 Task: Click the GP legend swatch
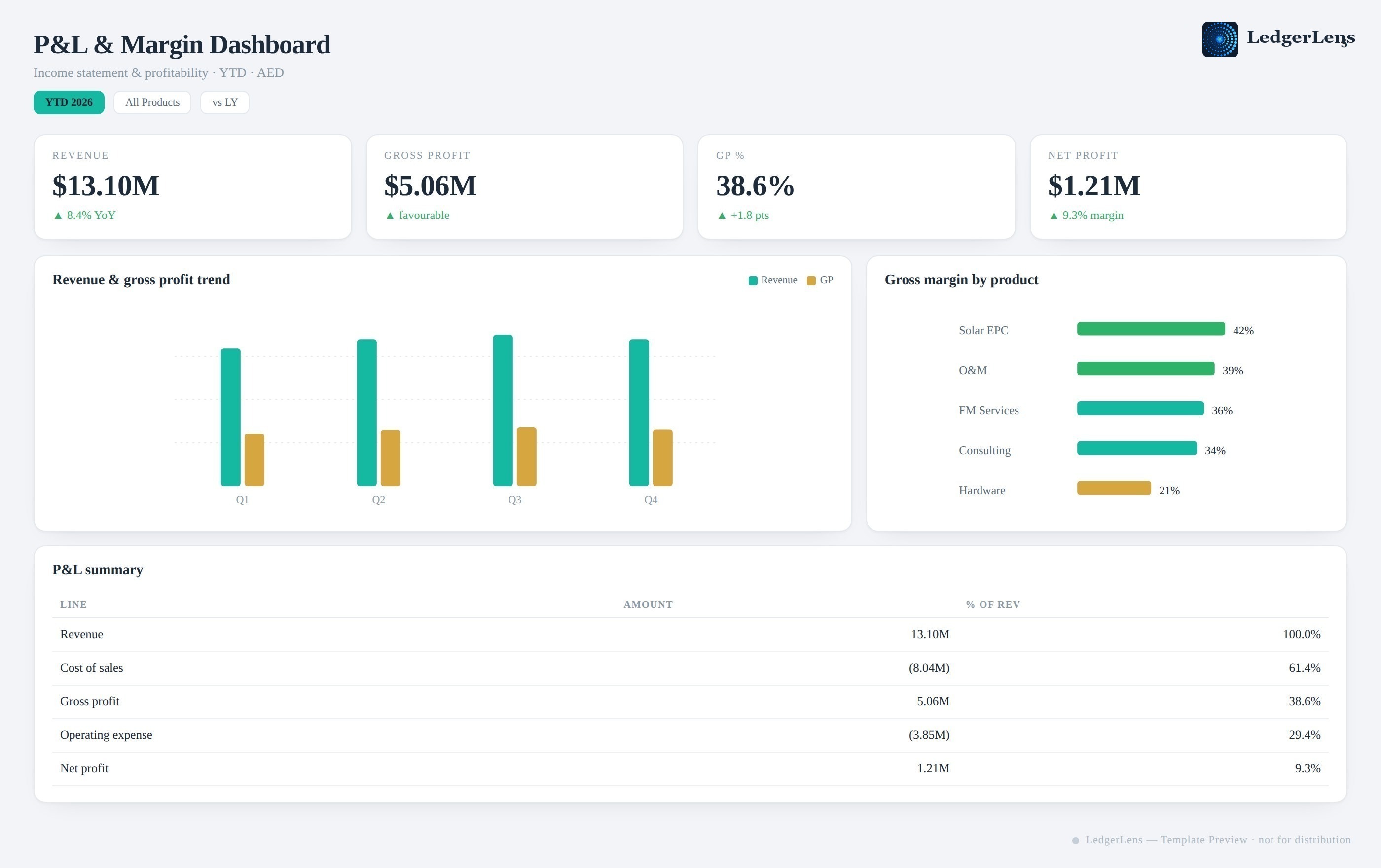click(x=811, y=280)
